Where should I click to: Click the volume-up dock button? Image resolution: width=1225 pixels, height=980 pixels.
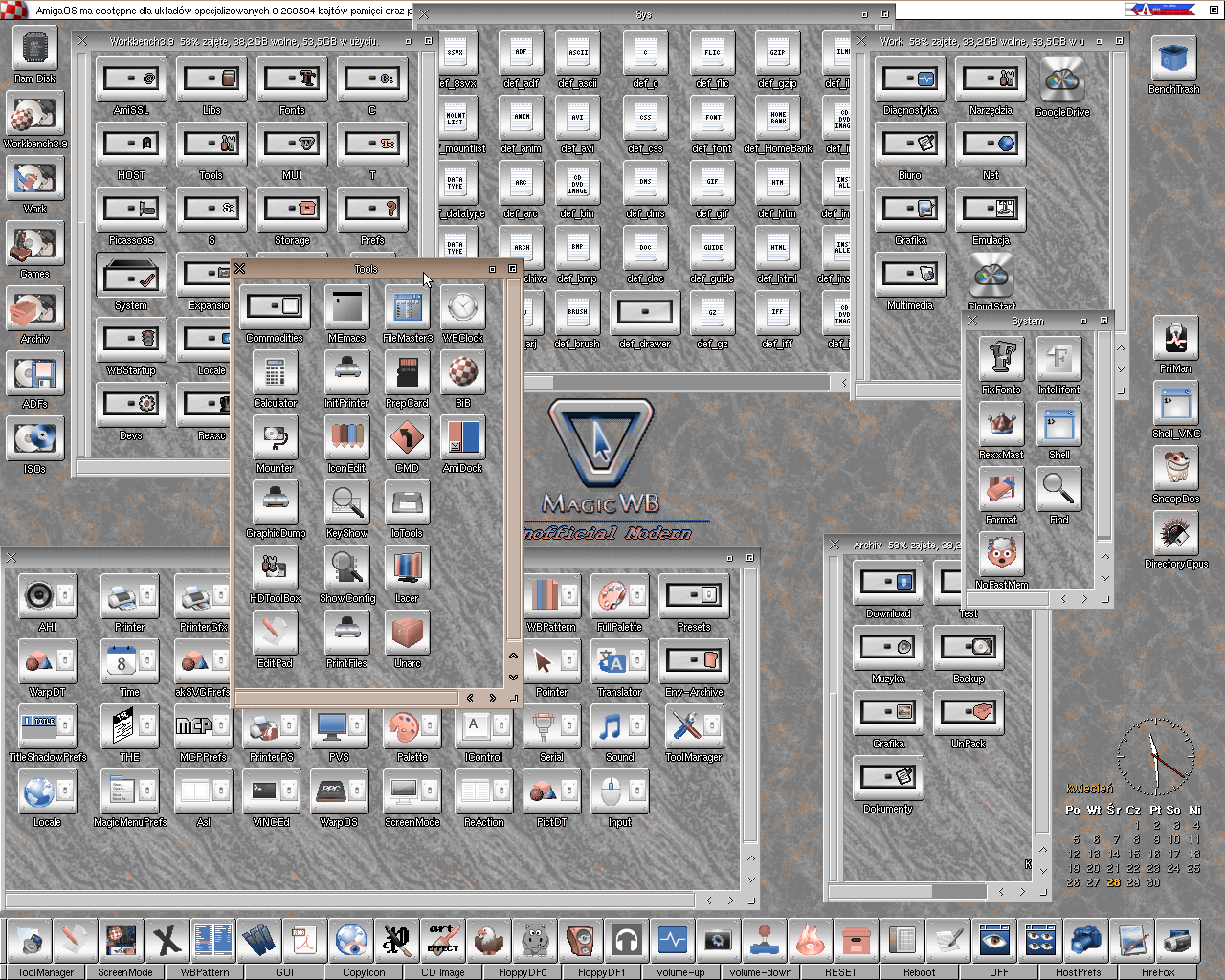tap(680, 972)
